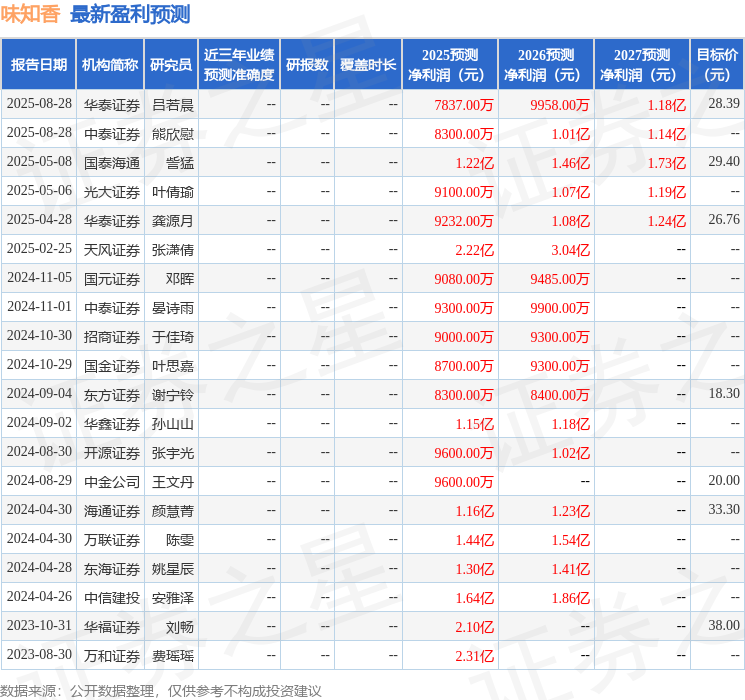Select the 开源证券 institution cell

point(112,453)
